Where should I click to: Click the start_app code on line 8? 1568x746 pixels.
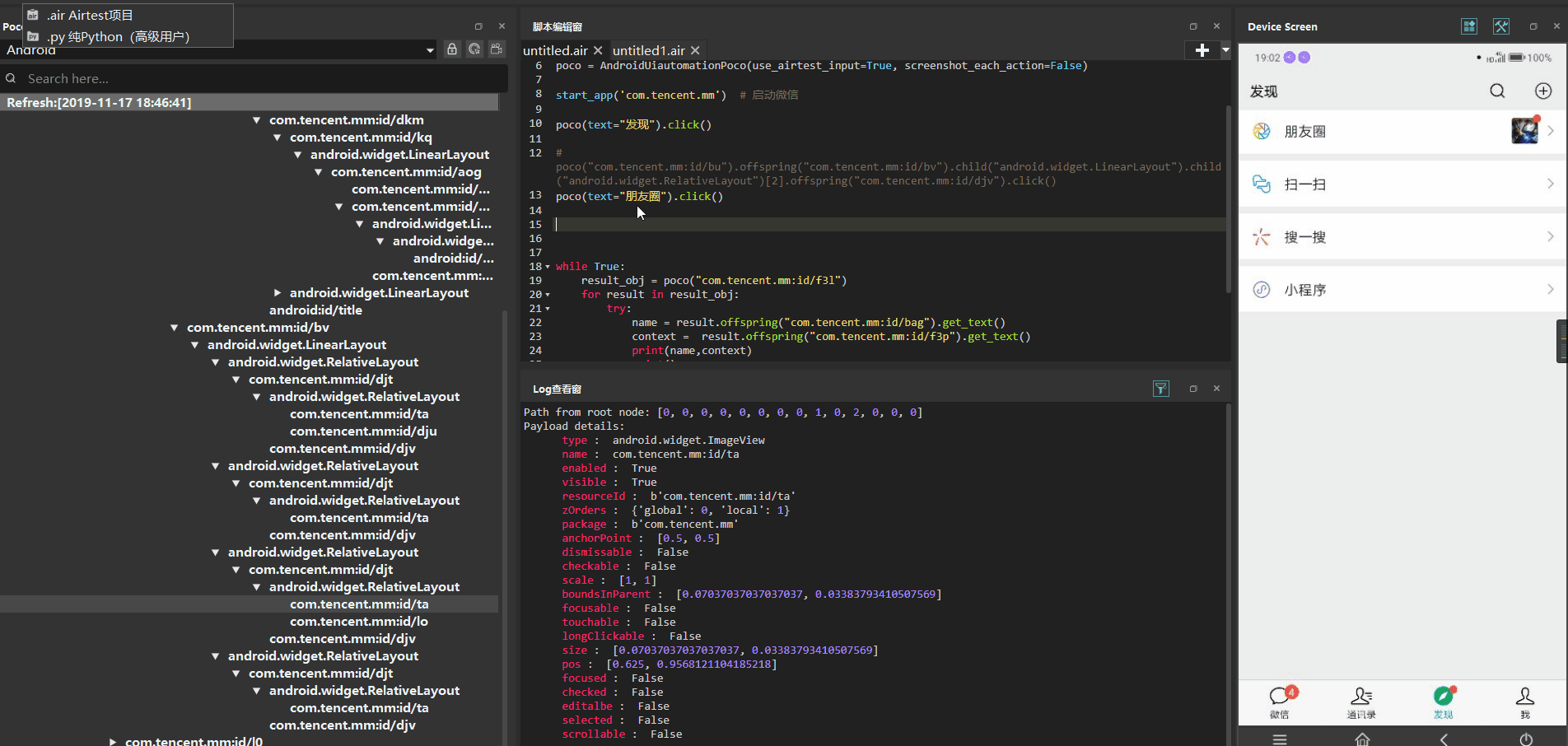coord(641,95)
